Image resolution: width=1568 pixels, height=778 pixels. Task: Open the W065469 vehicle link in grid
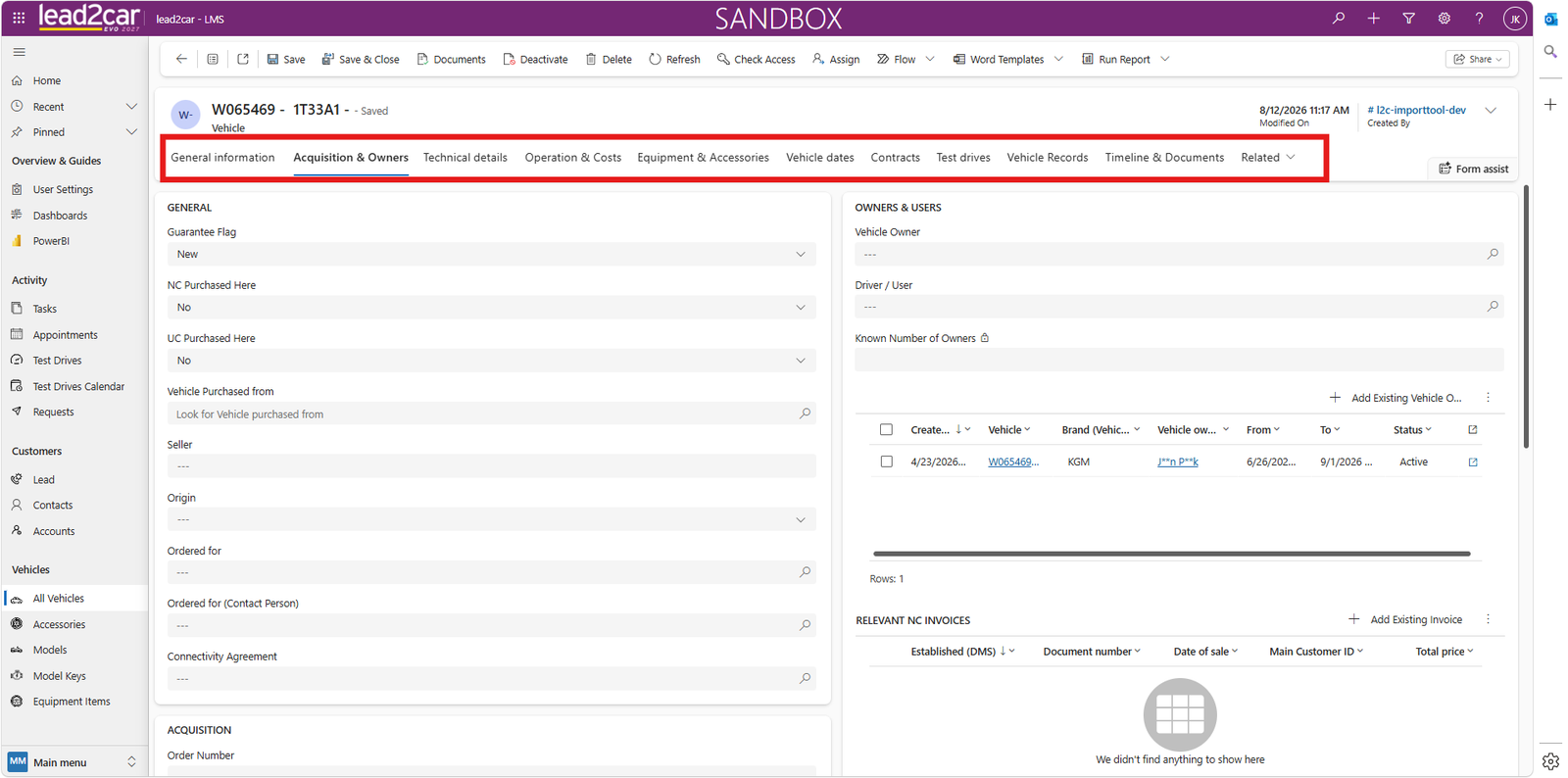coord(1013,462)
